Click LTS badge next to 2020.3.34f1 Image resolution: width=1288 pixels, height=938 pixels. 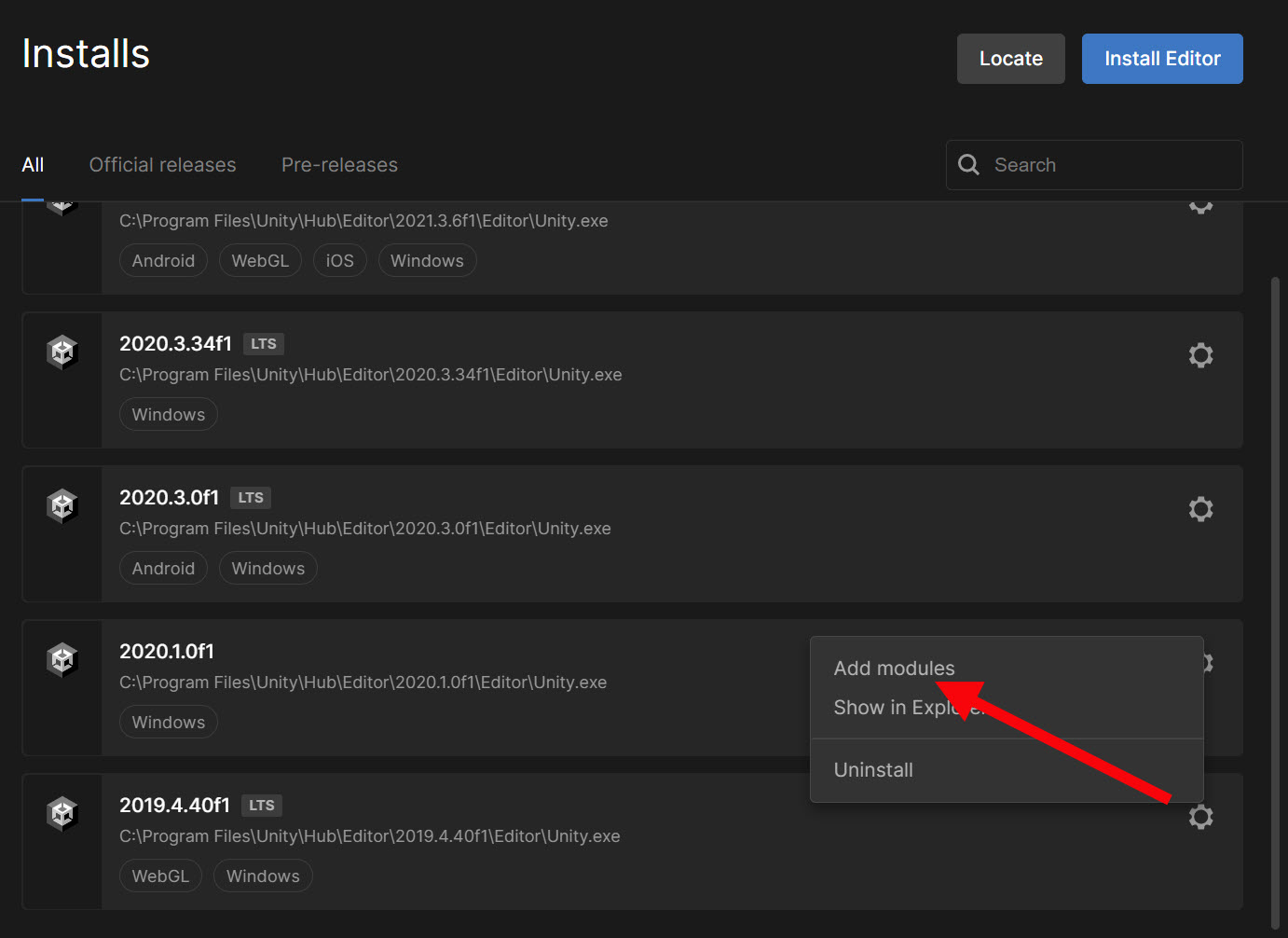(x=264, y=344)
